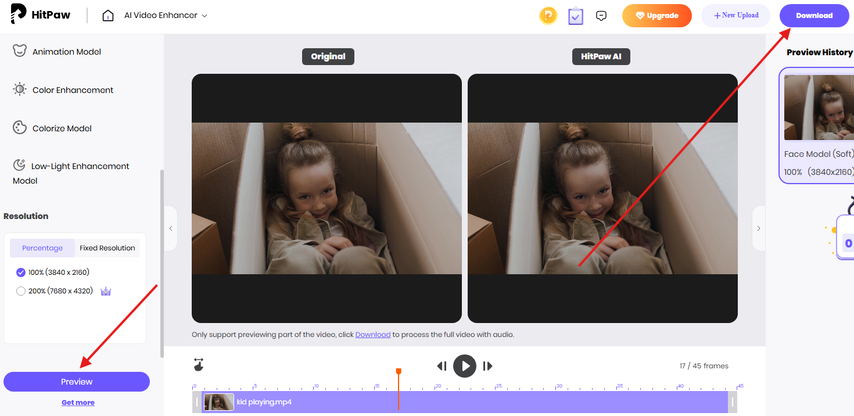Click the Download link in note

point(373,335)
